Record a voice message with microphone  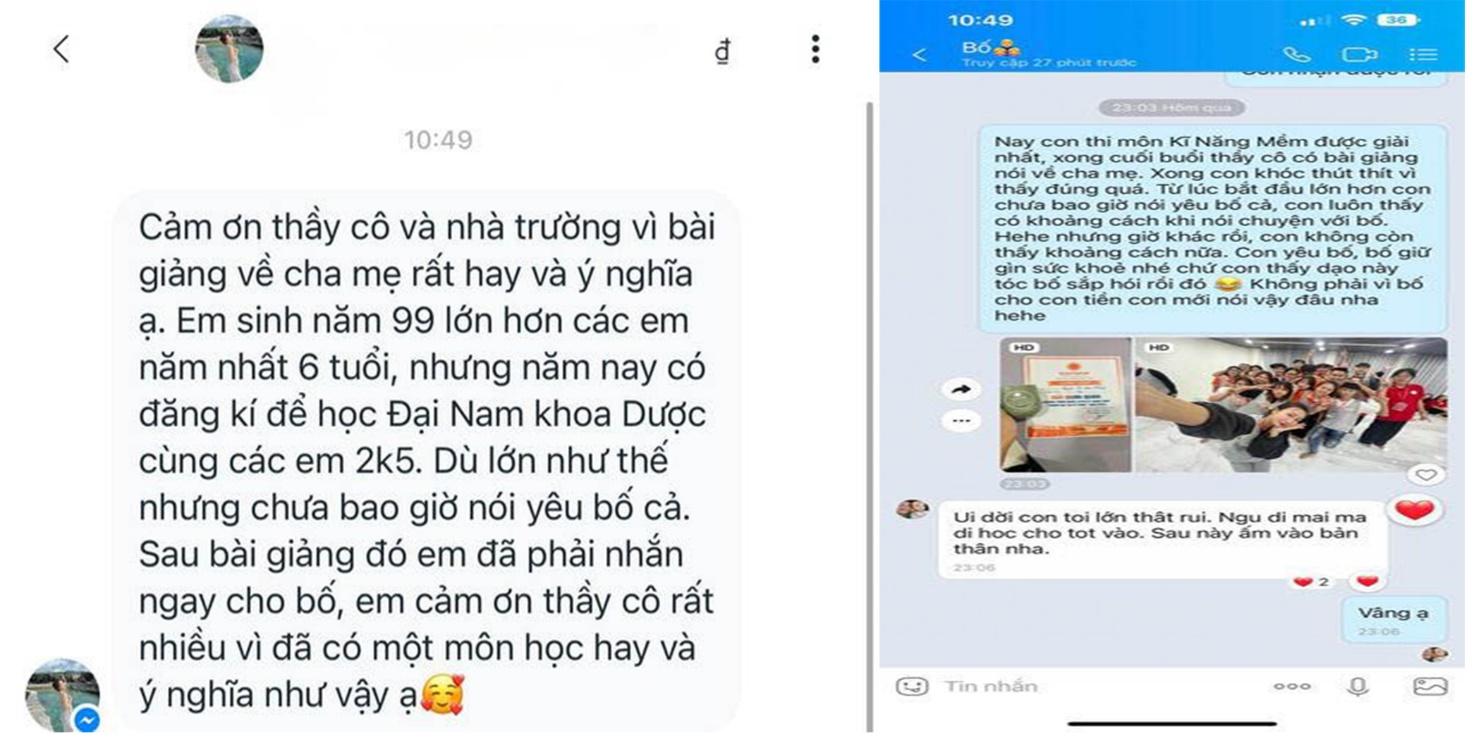(1357, 687)
